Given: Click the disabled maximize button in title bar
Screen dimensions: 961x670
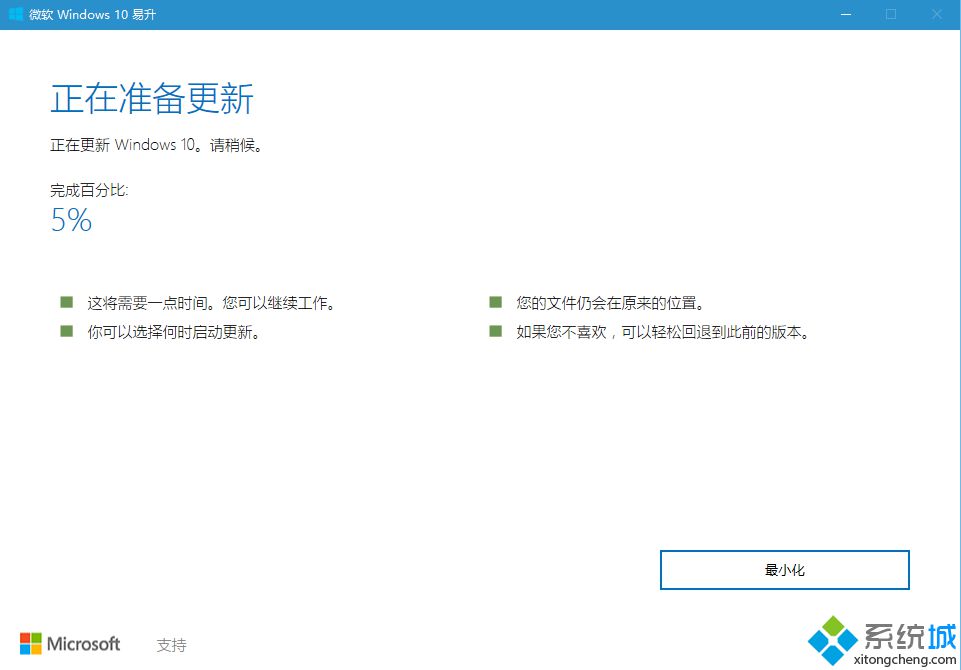Looking at the screenshot, I should pyautogui.click(x=891, y=14).
